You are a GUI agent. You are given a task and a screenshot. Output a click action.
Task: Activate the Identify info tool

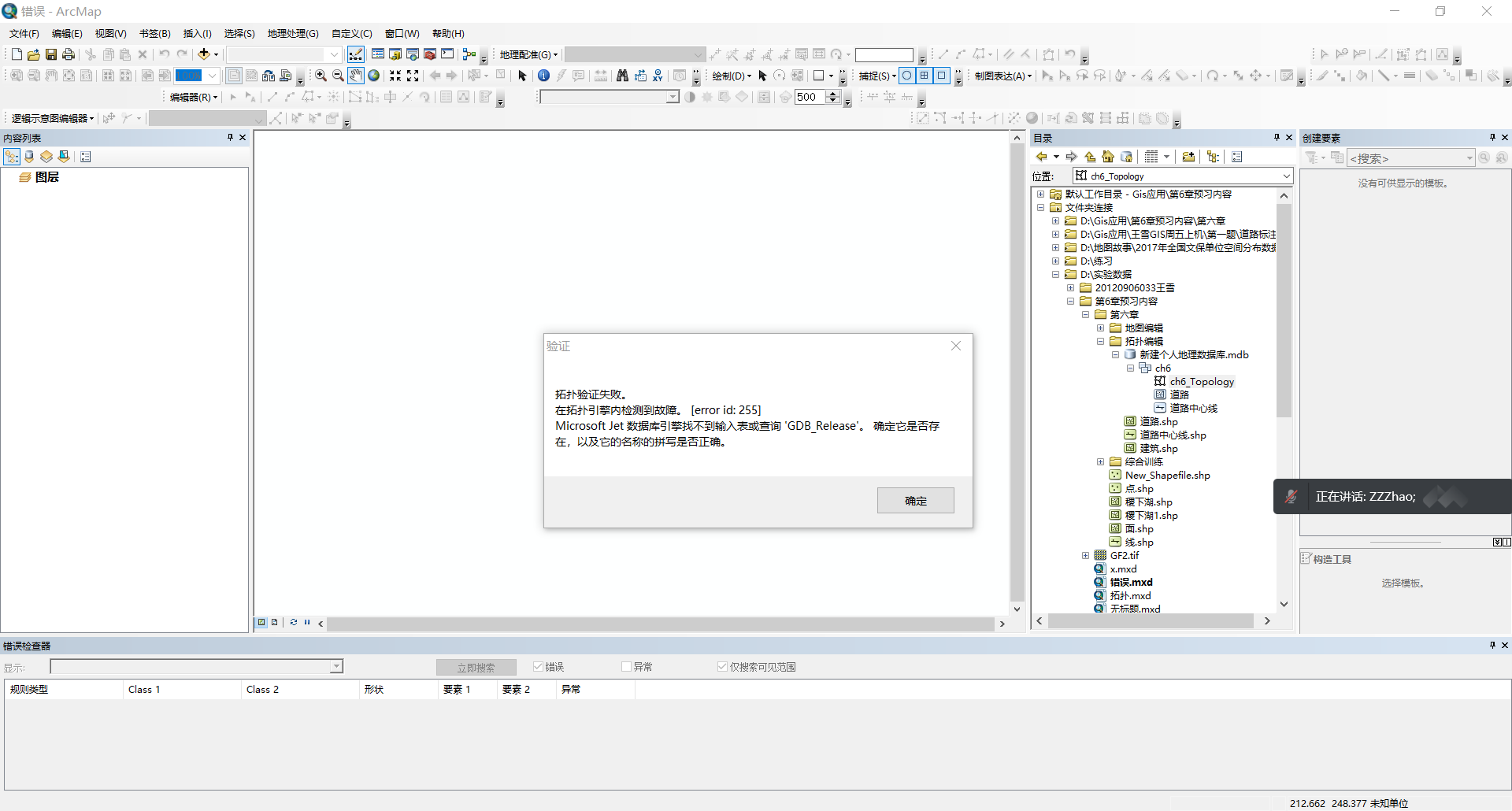543,76
